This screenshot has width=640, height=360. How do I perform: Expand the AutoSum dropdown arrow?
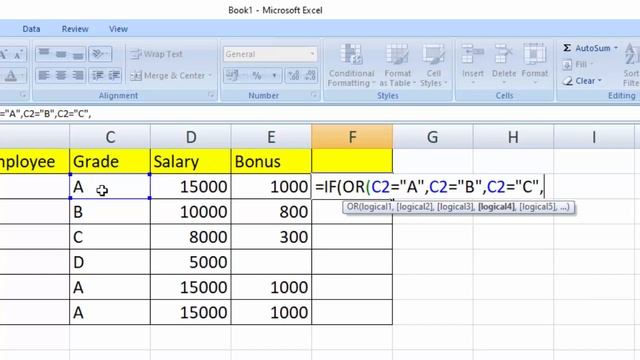coord(616,48)
